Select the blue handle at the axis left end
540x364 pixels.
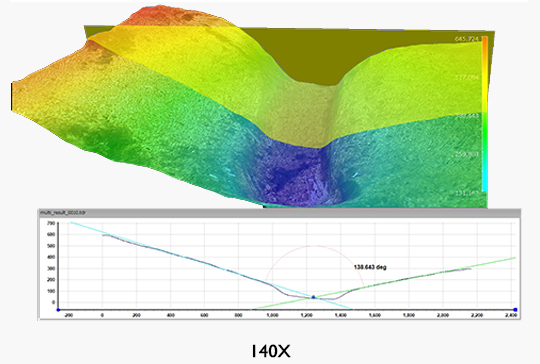[x=58, y=310]
